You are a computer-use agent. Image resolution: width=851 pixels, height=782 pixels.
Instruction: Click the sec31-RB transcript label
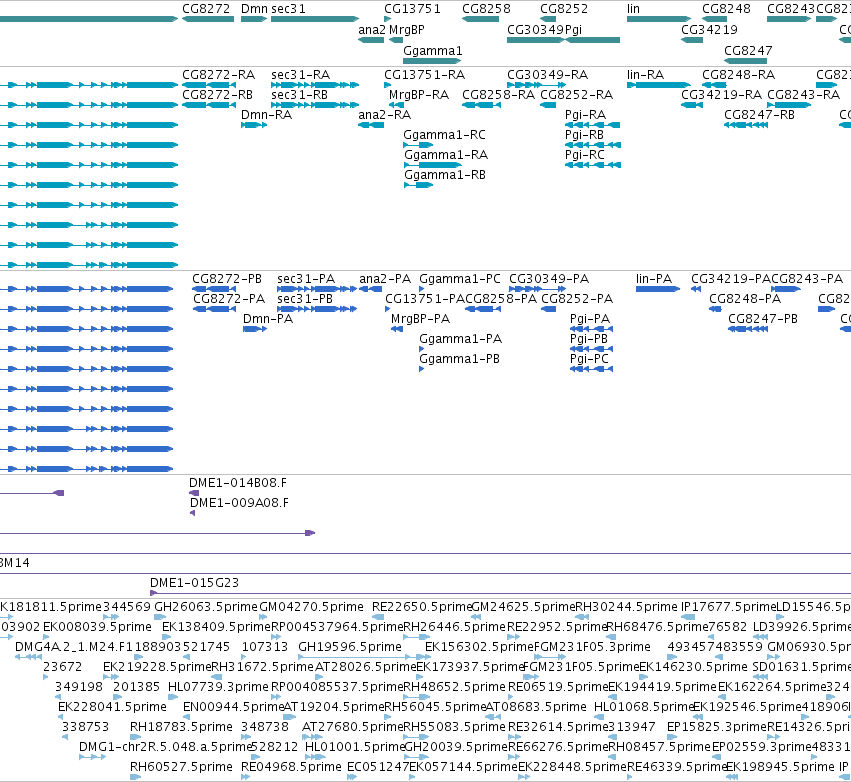(x=300, y=95)
